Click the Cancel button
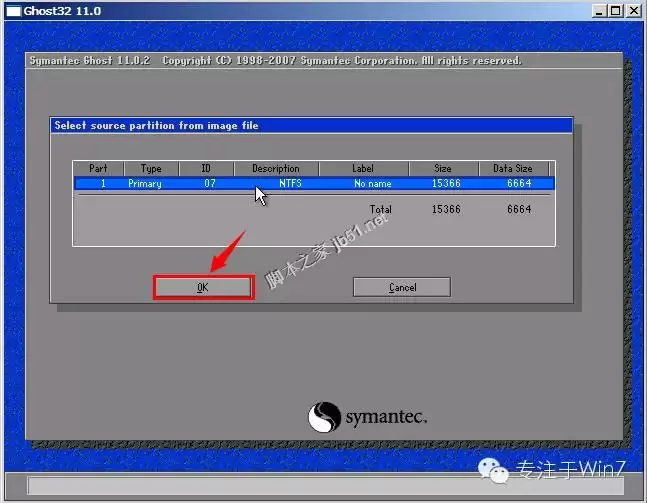Screen dimensions: 647x503 click(x=402, y=287)
